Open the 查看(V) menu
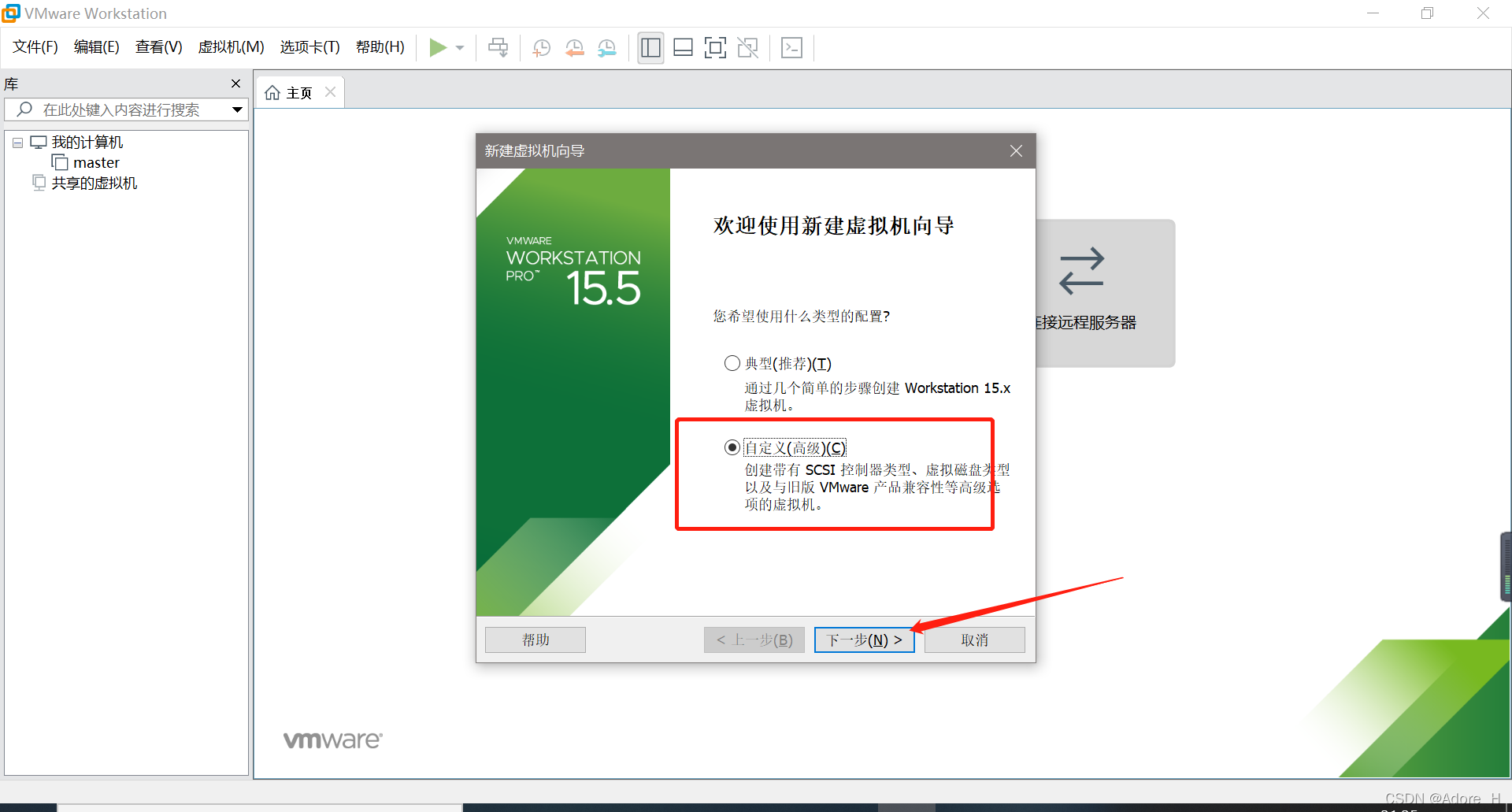1512x812 pixels. click(158, 47)
